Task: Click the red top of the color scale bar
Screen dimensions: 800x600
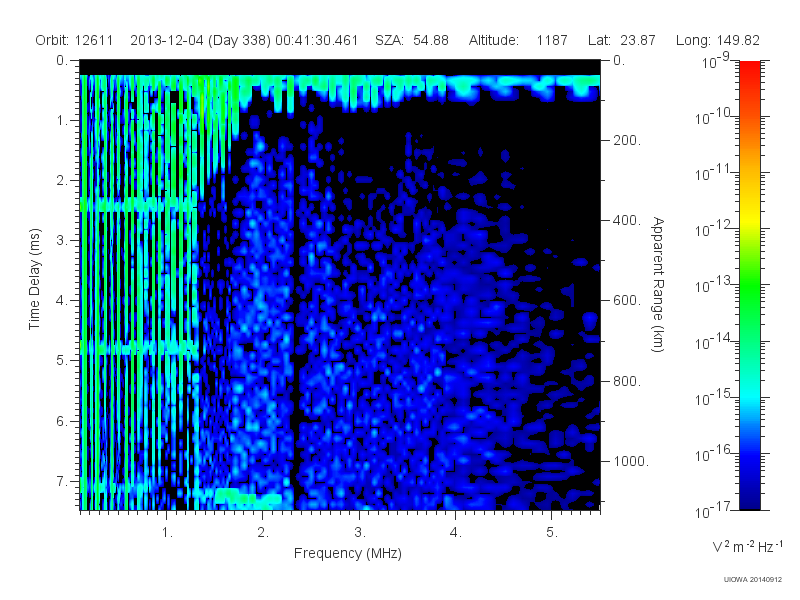Action: (749, 69)
